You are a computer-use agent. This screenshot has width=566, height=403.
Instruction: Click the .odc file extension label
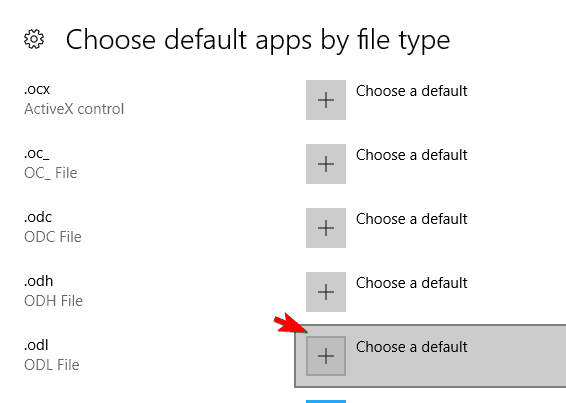pos(38,217)
